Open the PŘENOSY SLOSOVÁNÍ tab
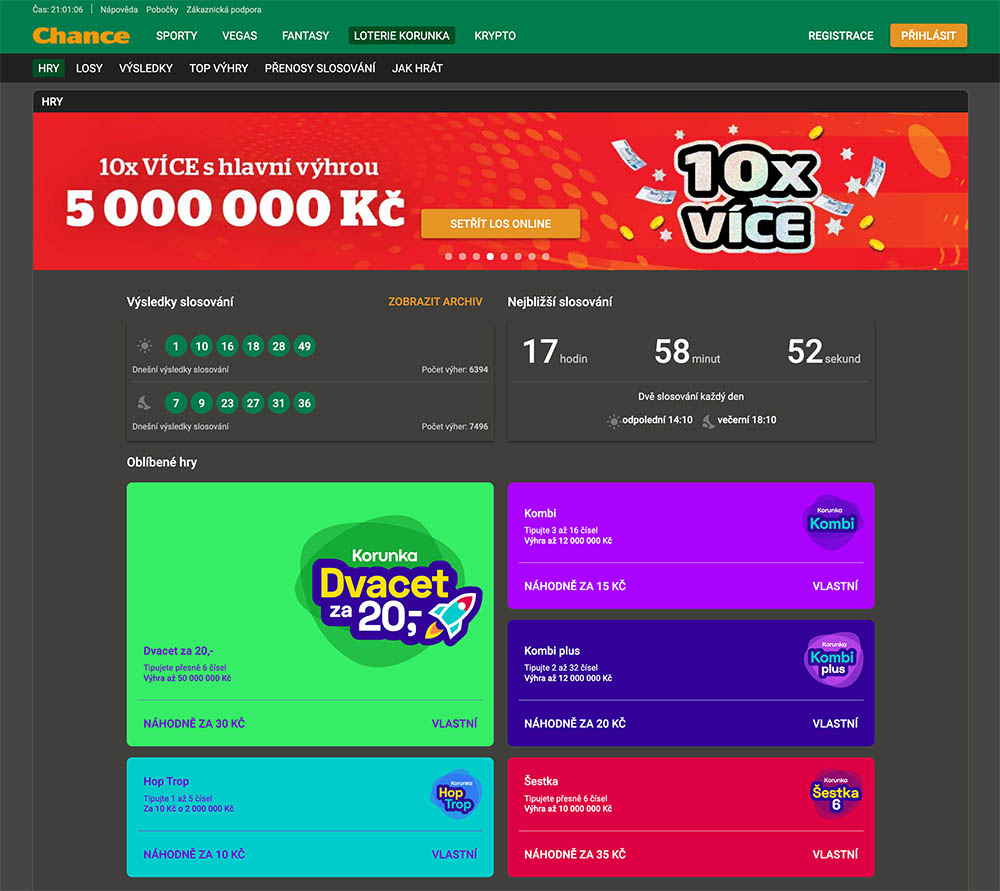 pyautogui.click(x=320, y=68)
